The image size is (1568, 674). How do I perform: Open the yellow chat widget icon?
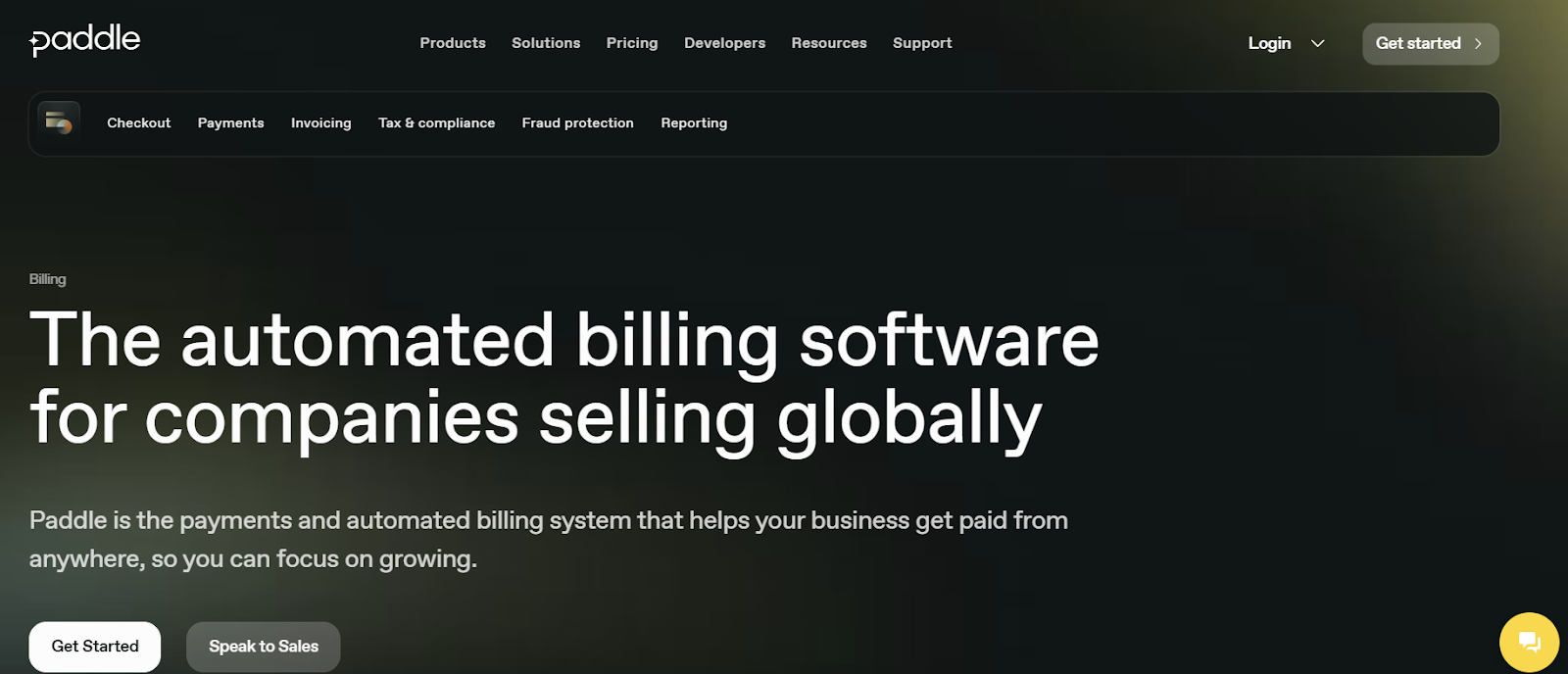pos(1529,643)
